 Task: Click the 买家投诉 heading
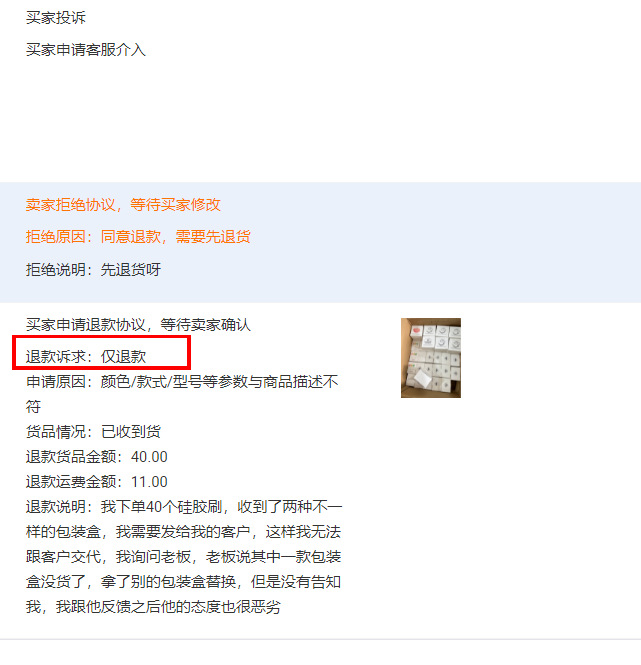pyautogui.click(x=56, y=18)
